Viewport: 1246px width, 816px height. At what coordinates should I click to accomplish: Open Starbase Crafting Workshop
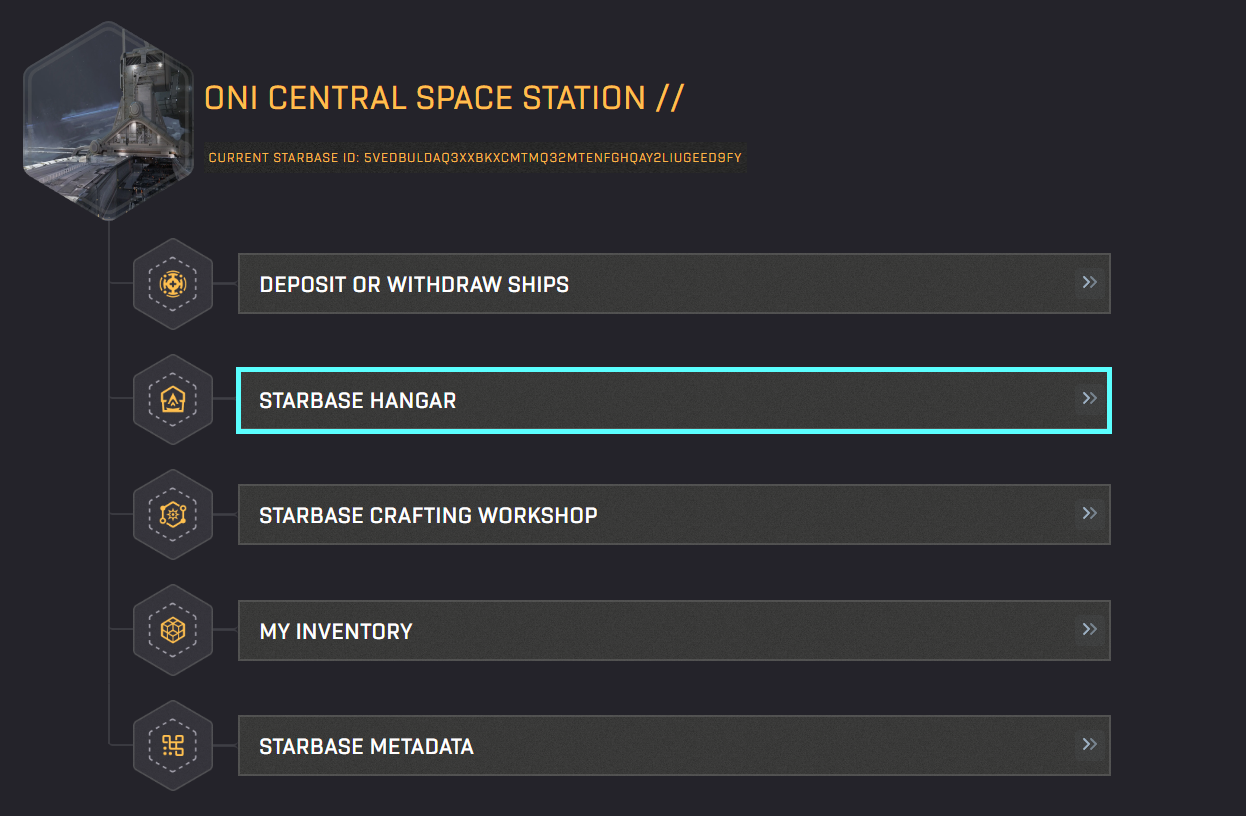pyautogui.click(x=428, y=516)
